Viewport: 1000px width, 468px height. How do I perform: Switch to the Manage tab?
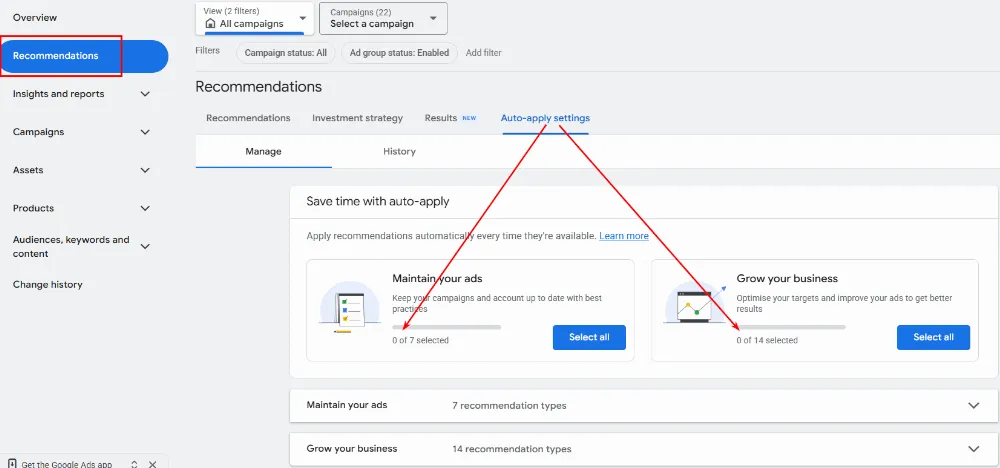coord(263,152)
